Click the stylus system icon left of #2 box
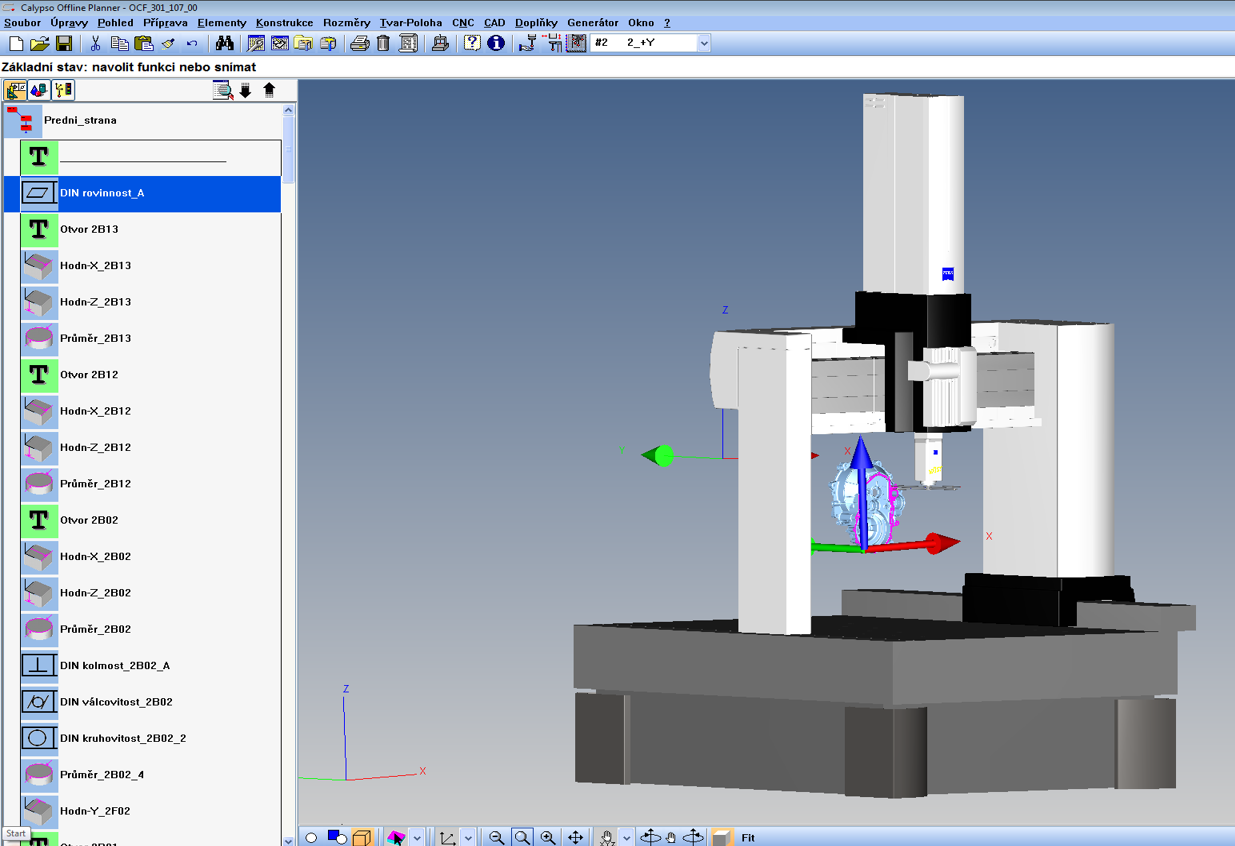Screen dimensions: 1235x846 pos(576,43)
